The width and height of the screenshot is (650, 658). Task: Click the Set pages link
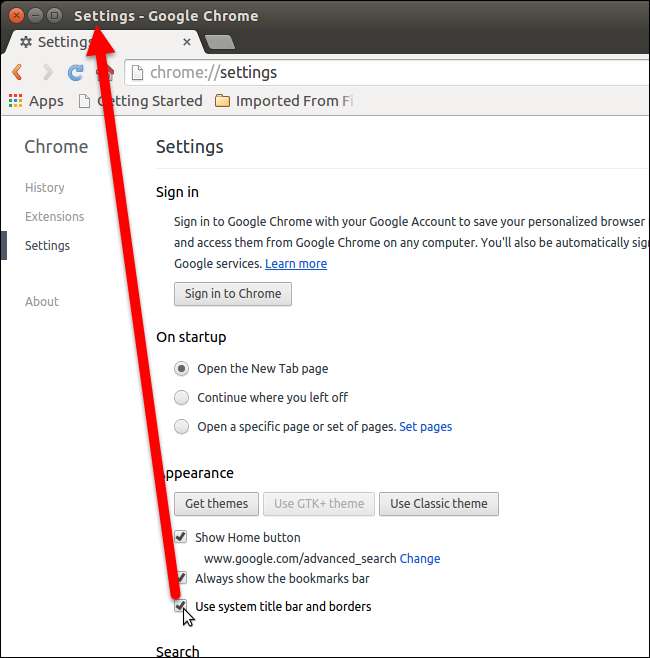[x=426, y=427]
